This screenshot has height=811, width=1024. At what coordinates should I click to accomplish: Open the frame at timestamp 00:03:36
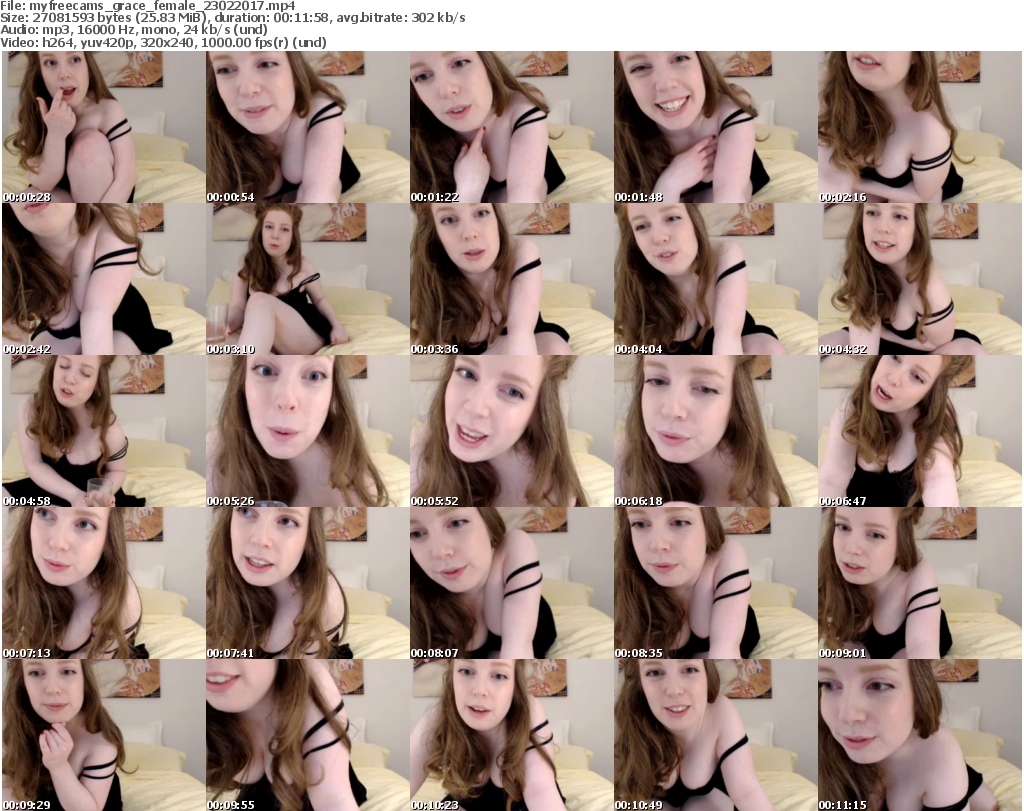[511, 279]
